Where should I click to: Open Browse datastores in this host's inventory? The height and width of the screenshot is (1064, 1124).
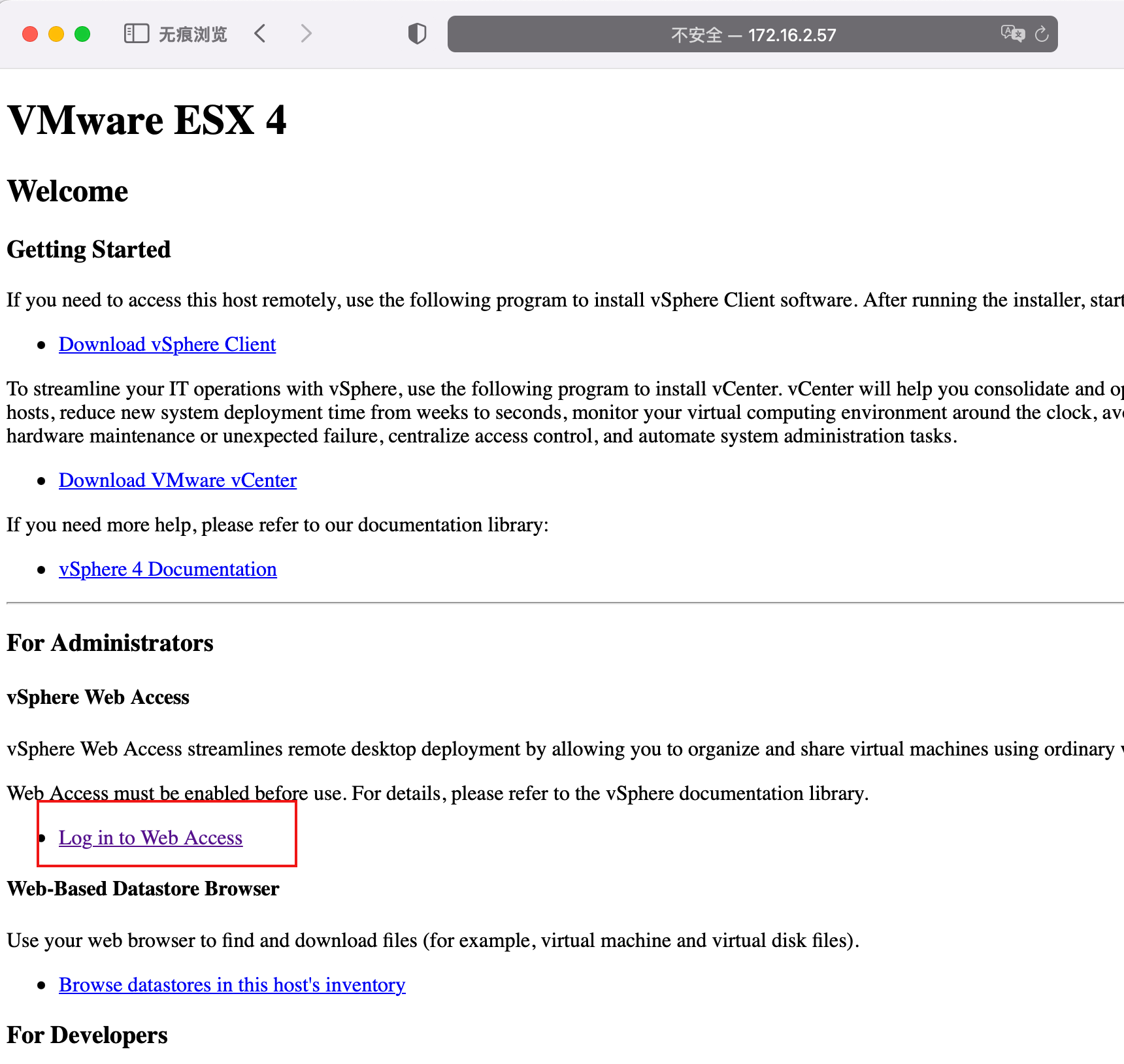pos(231,985)
